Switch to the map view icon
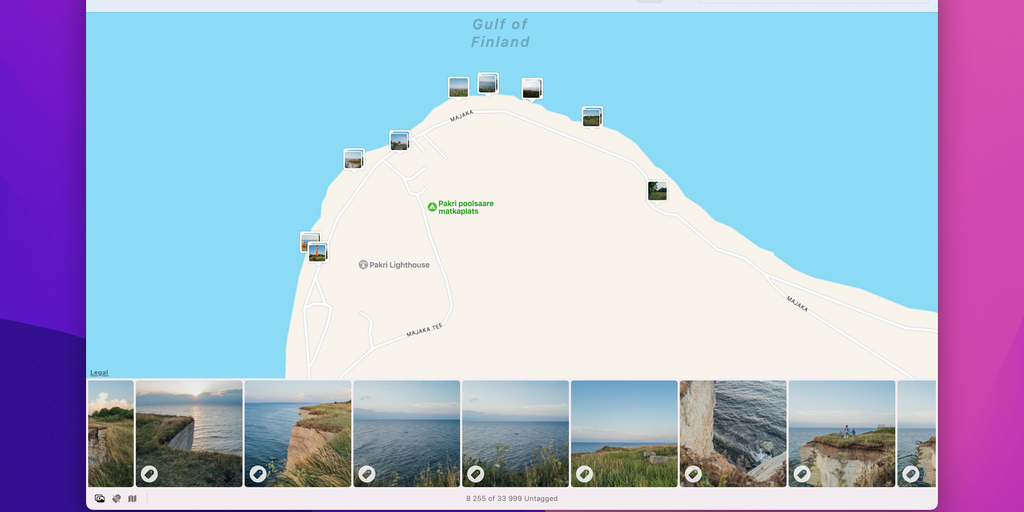The image size is (1024, 512). 133,498
